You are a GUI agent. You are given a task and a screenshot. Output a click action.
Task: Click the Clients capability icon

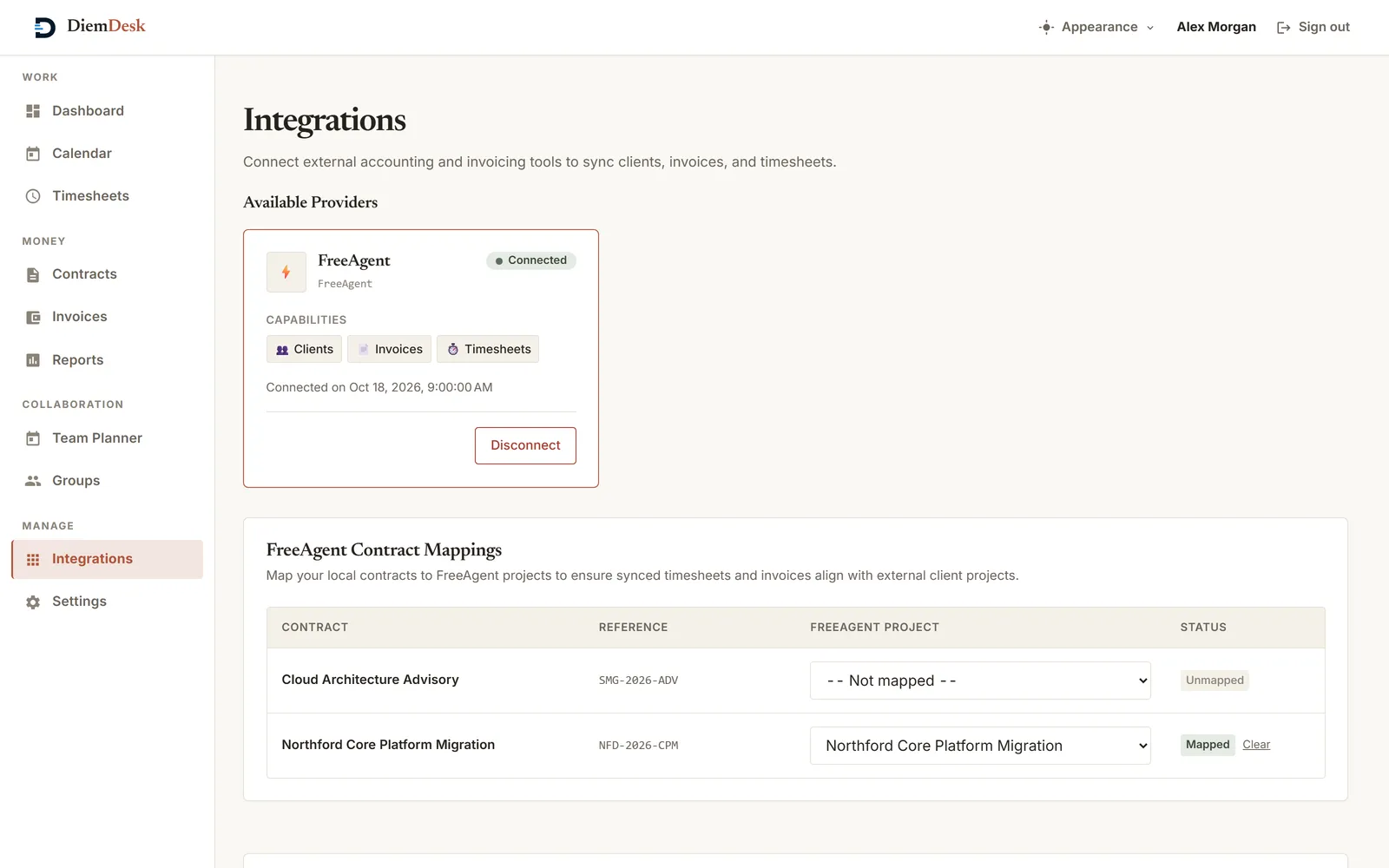pos(282,350)
